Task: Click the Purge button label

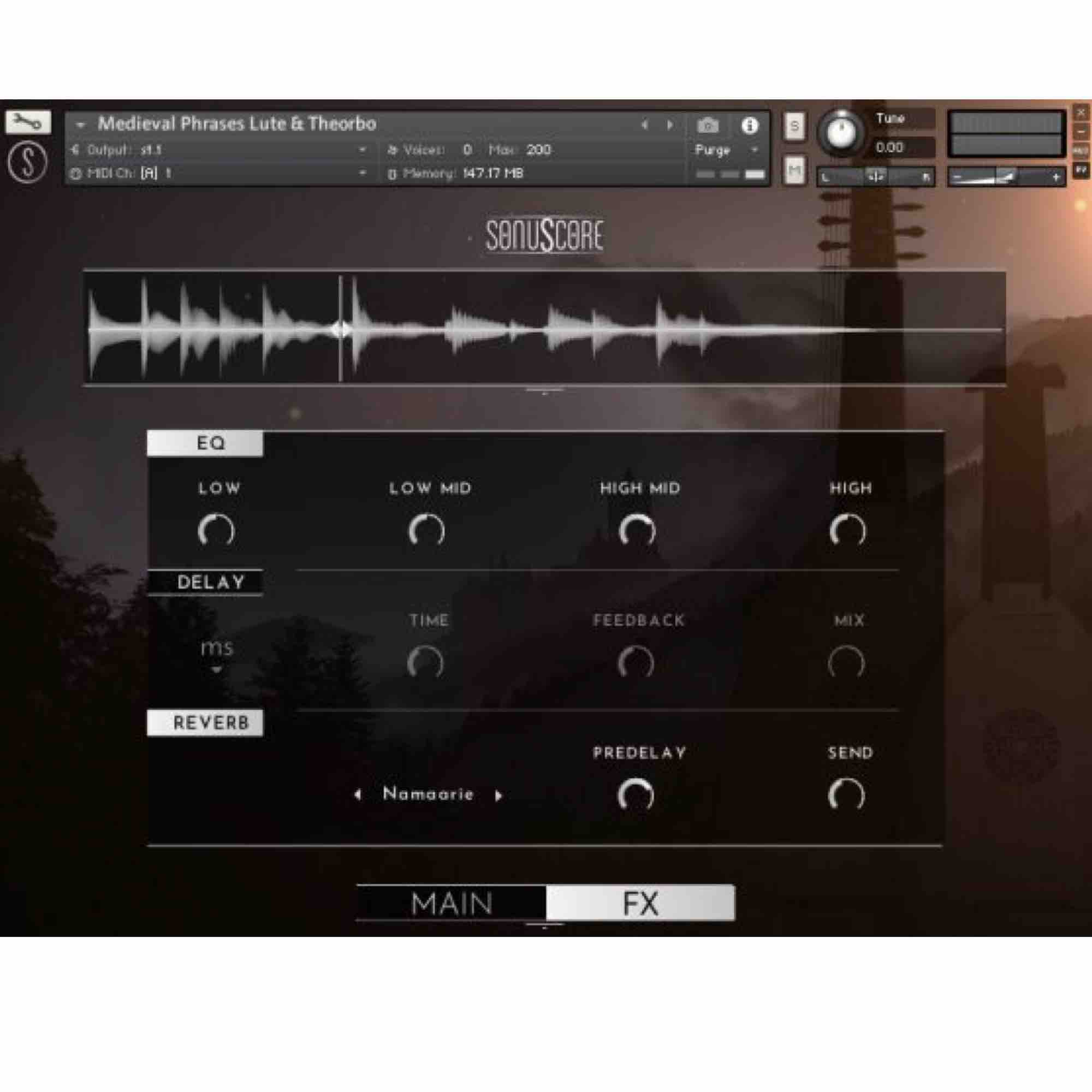Action: [713, 150]
